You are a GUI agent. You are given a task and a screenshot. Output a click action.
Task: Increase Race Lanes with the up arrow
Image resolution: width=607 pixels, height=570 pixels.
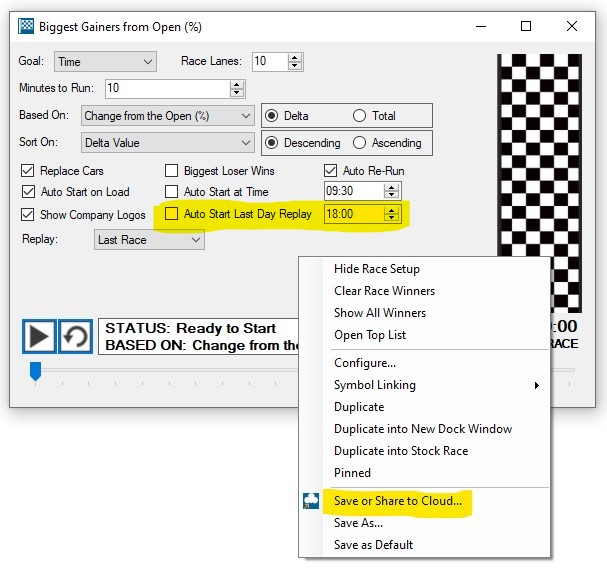pos(295,58)
